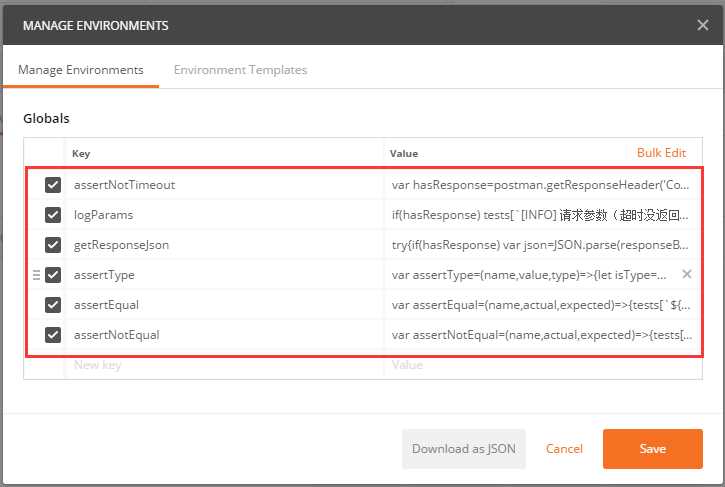Disable the assertEqual variable checkbox
Image resolution: width=725 pixels, height=487 pixels.
(x=53, y=305)
